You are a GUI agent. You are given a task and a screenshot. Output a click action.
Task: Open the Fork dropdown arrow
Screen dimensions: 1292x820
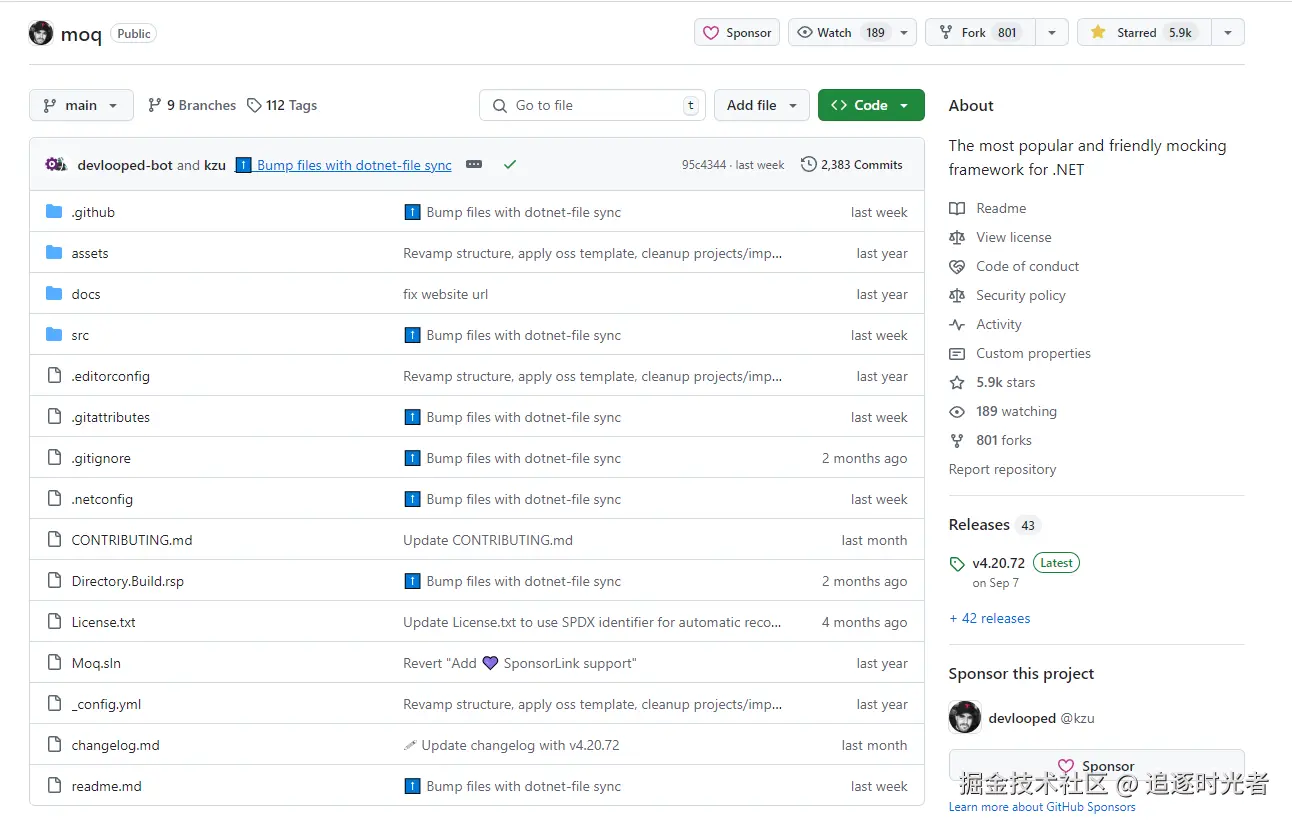[x=1051, y=33]
